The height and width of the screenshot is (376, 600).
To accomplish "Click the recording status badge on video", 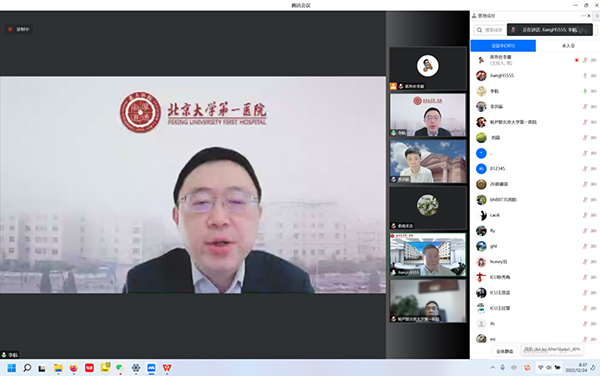I will [19, 29].
